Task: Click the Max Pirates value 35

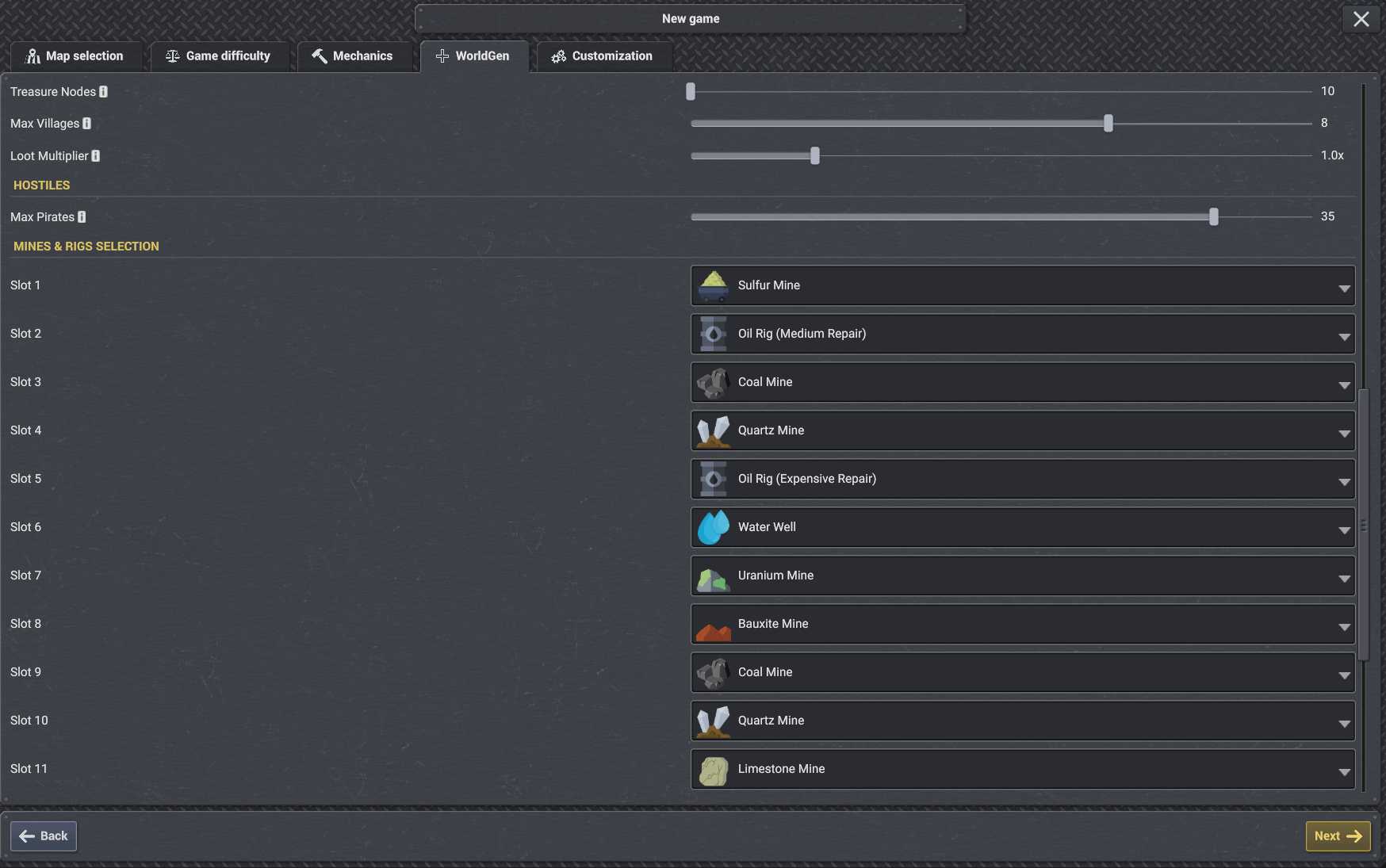Action: tap(1328, 216)
